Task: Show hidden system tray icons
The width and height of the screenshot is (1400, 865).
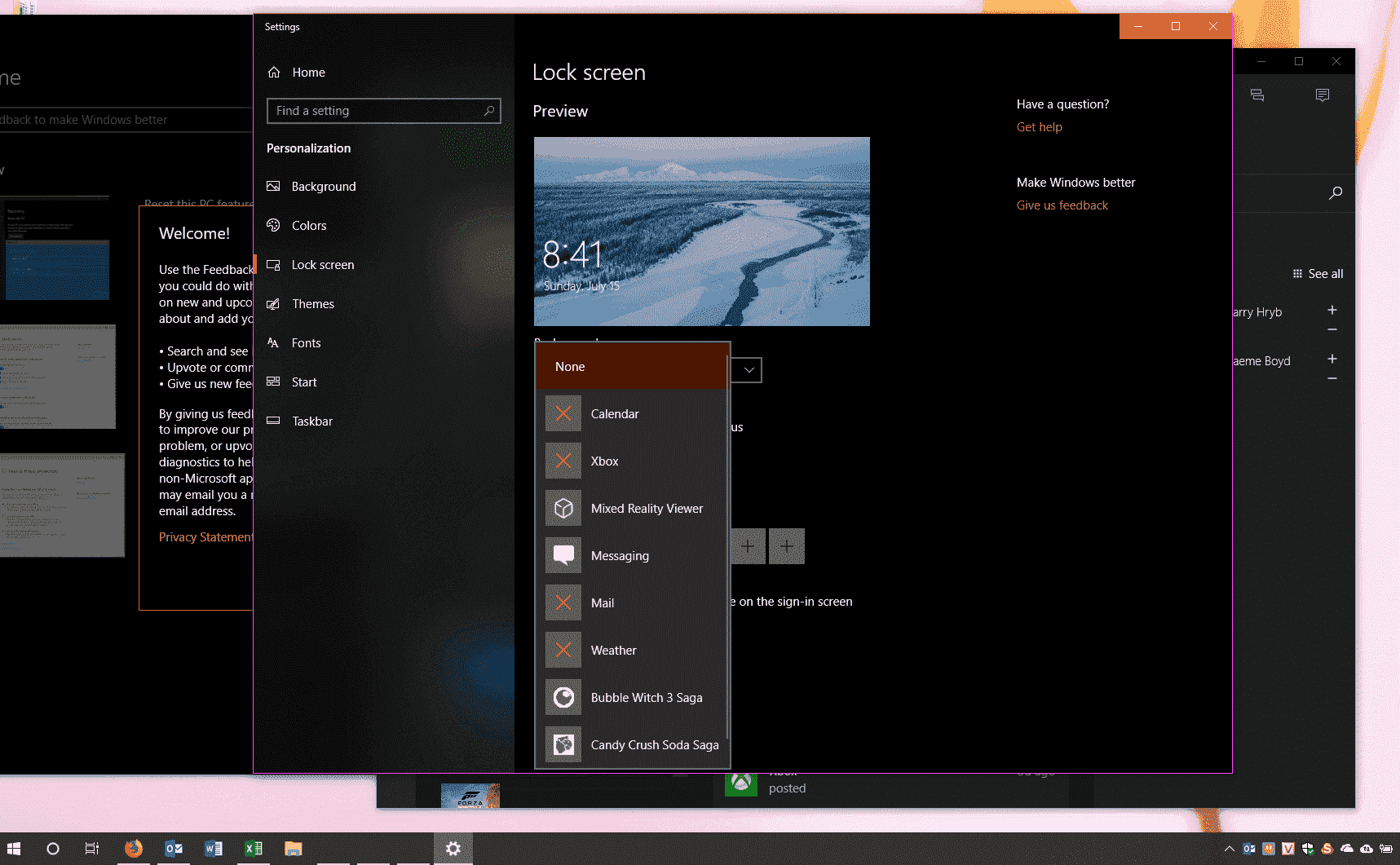Action: [1230, 849]
